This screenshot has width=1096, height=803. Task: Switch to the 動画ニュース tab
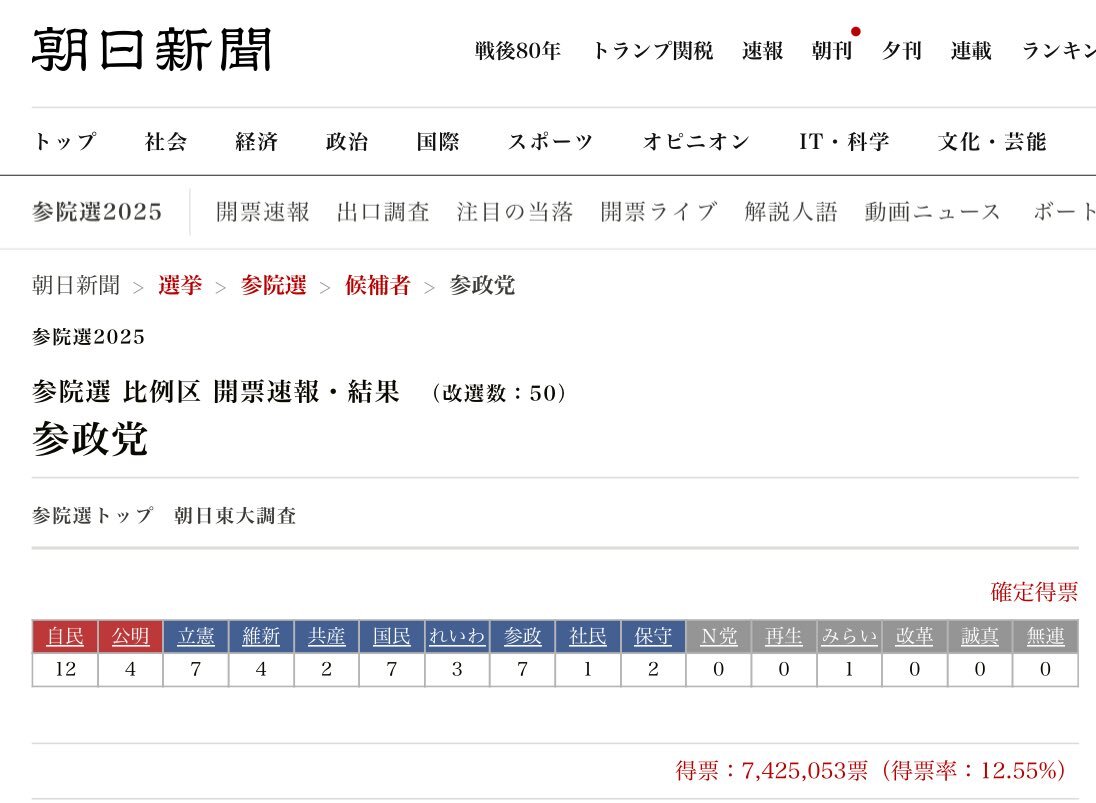pos(933,212)
